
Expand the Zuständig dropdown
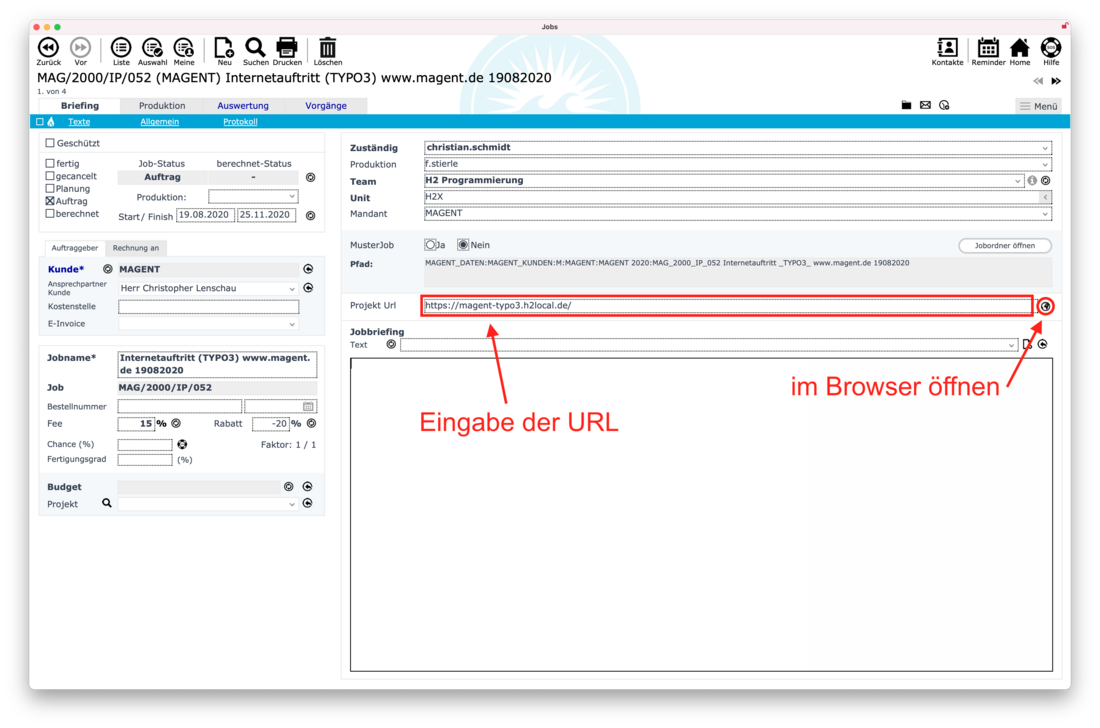tap(1045, 148)
